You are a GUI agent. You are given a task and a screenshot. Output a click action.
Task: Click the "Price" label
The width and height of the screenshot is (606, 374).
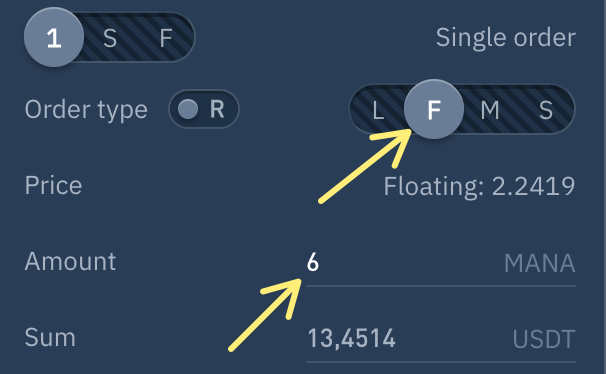pyautogui.click(x=53, y=185)
